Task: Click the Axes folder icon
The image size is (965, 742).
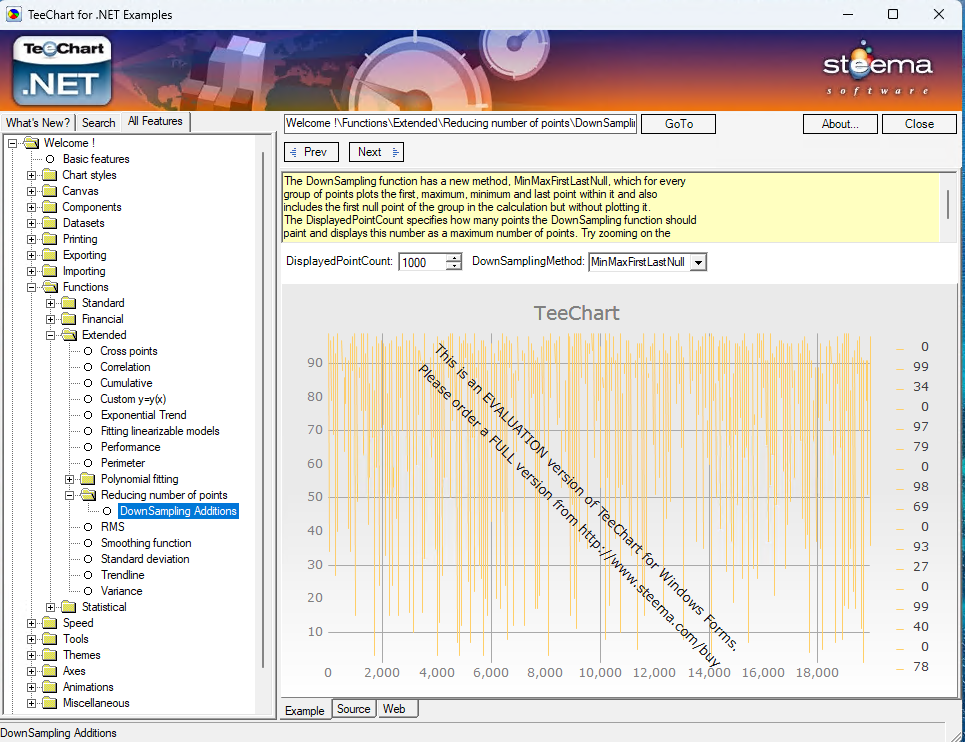Action: pyautogui.click(x=50, y=671)
